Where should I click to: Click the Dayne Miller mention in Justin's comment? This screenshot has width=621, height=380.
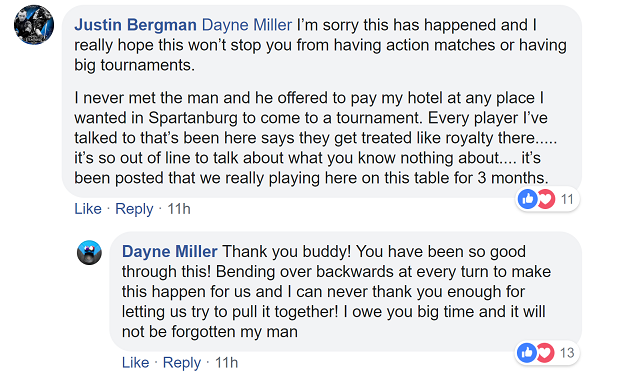click(247, 25)
